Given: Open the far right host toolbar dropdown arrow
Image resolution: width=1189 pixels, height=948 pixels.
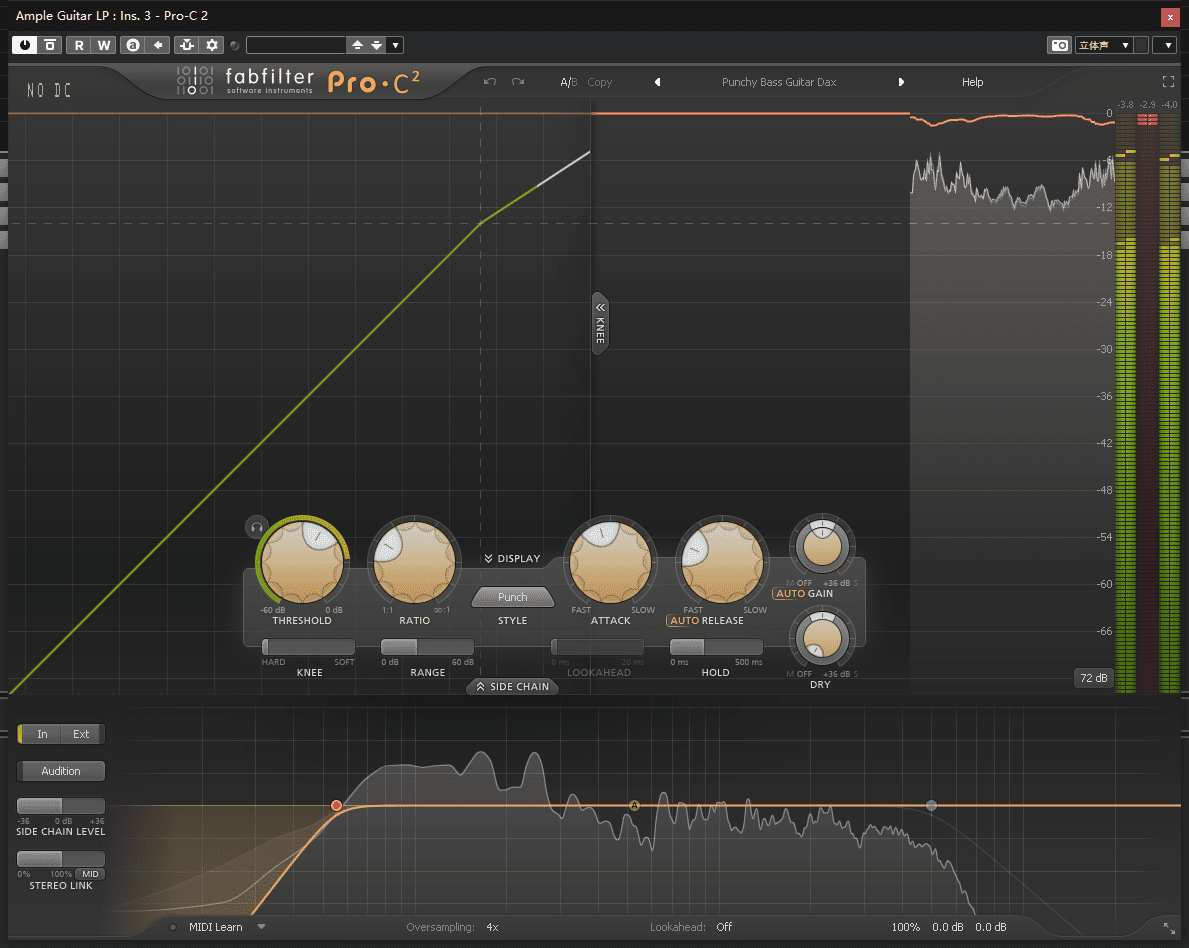Looking at the screenshot, I should [x=1168, y=46].
